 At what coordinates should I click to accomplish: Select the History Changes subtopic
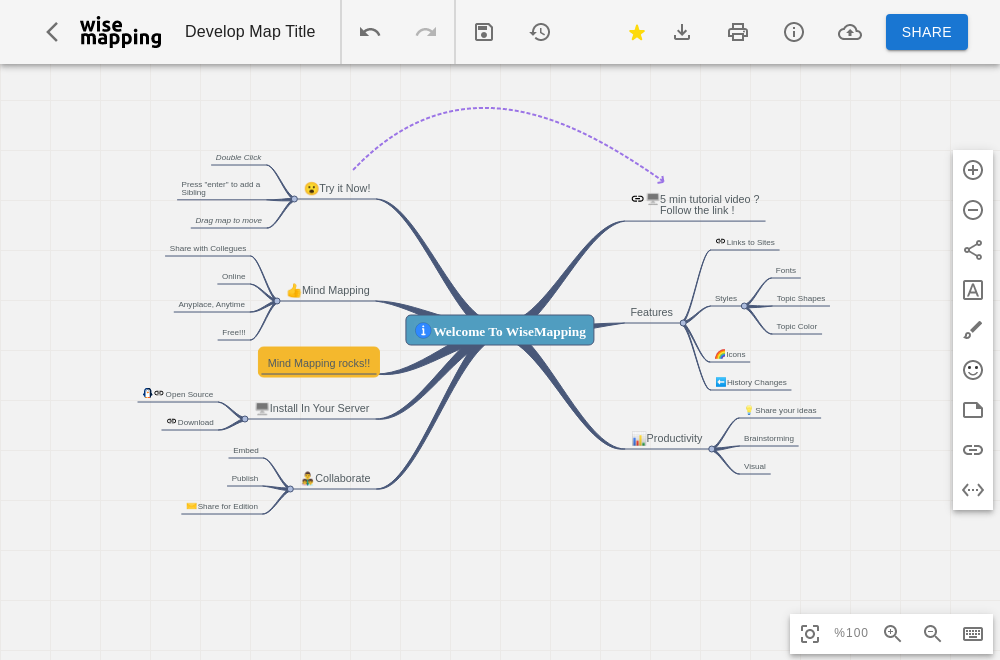click(x=756, y=383)
